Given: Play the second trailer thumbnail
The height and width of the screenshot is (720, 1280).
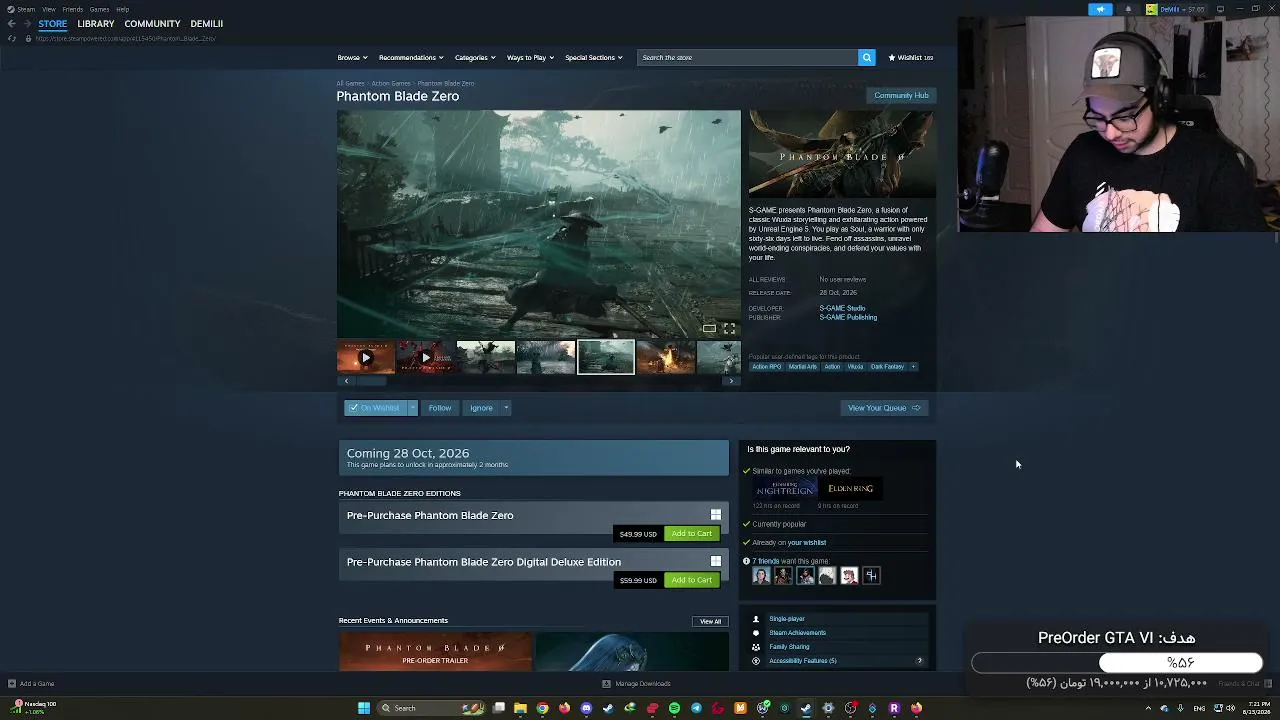Looking at the screenshot, I should (x=425, y=357).
